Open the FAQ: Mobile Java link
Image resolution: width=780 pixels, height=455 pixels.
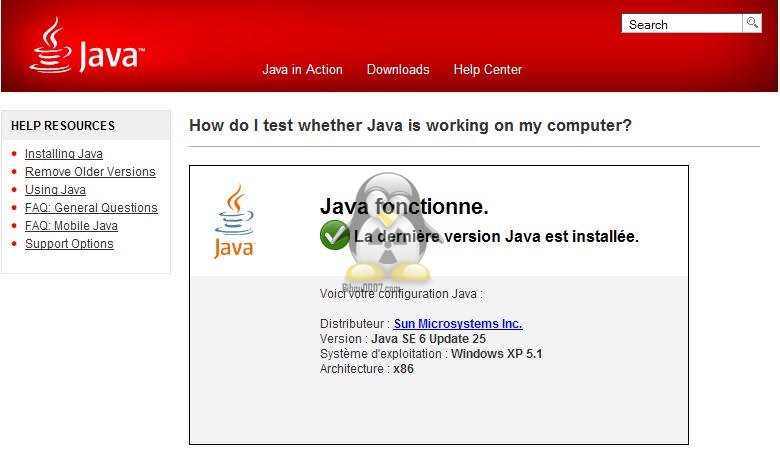coord(71,225)
